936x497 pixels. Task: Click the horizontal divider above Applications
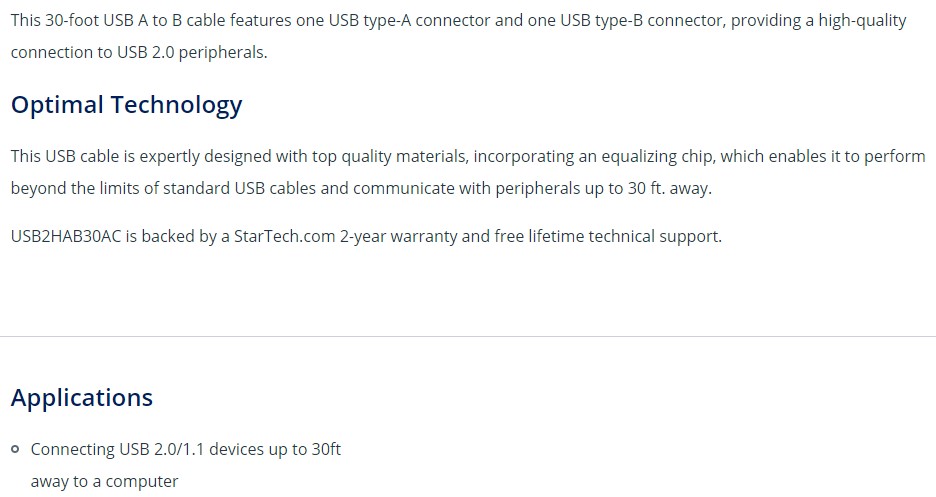tap(468, 337)
